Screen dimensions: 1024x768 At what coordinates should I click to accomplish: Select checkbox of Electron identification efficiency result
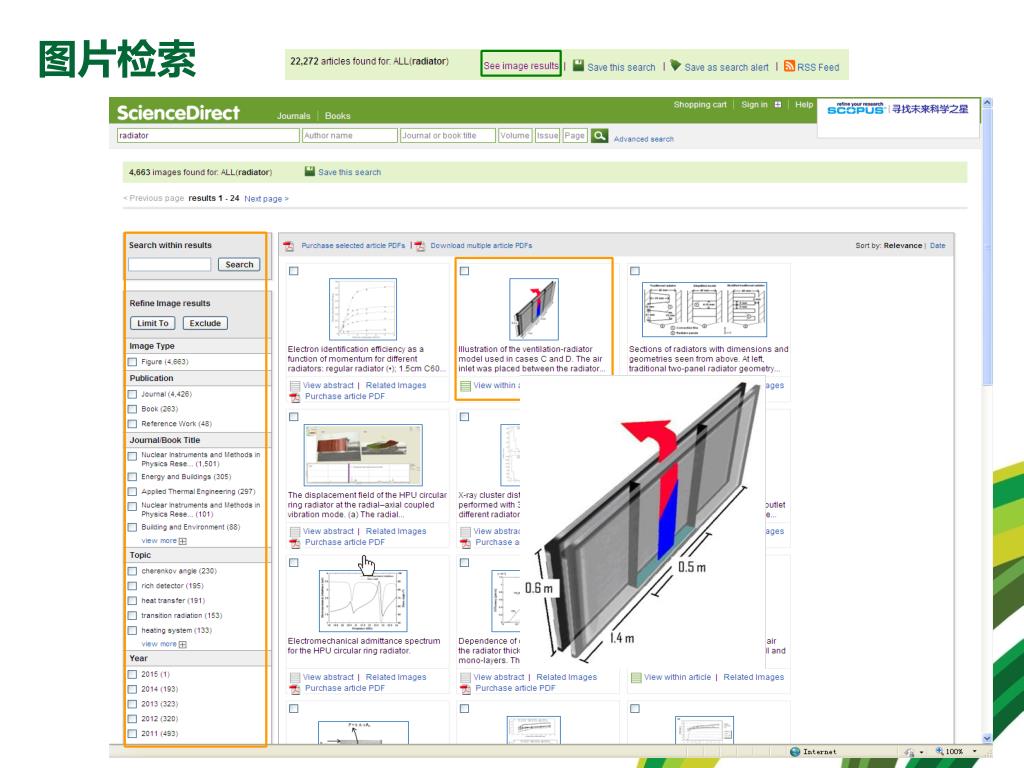pos(294,271)
